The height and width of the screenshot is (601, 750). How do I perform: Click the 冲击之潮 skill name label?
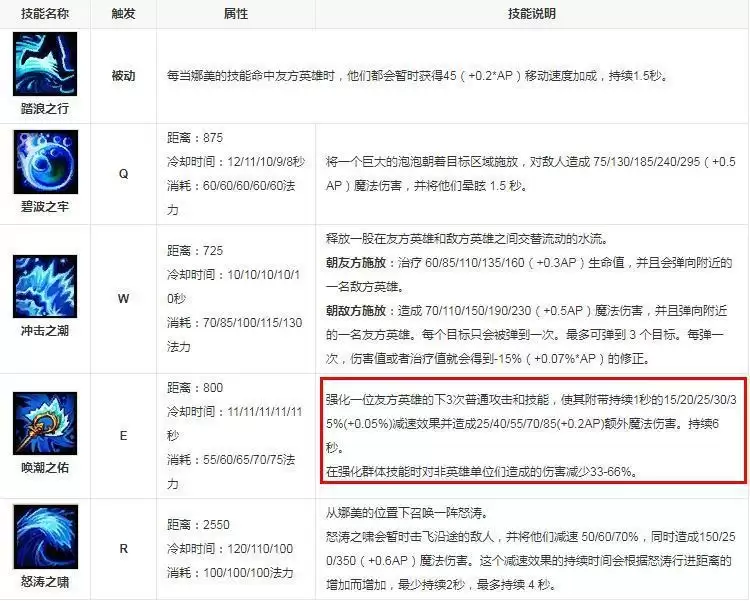coord(45,331)
